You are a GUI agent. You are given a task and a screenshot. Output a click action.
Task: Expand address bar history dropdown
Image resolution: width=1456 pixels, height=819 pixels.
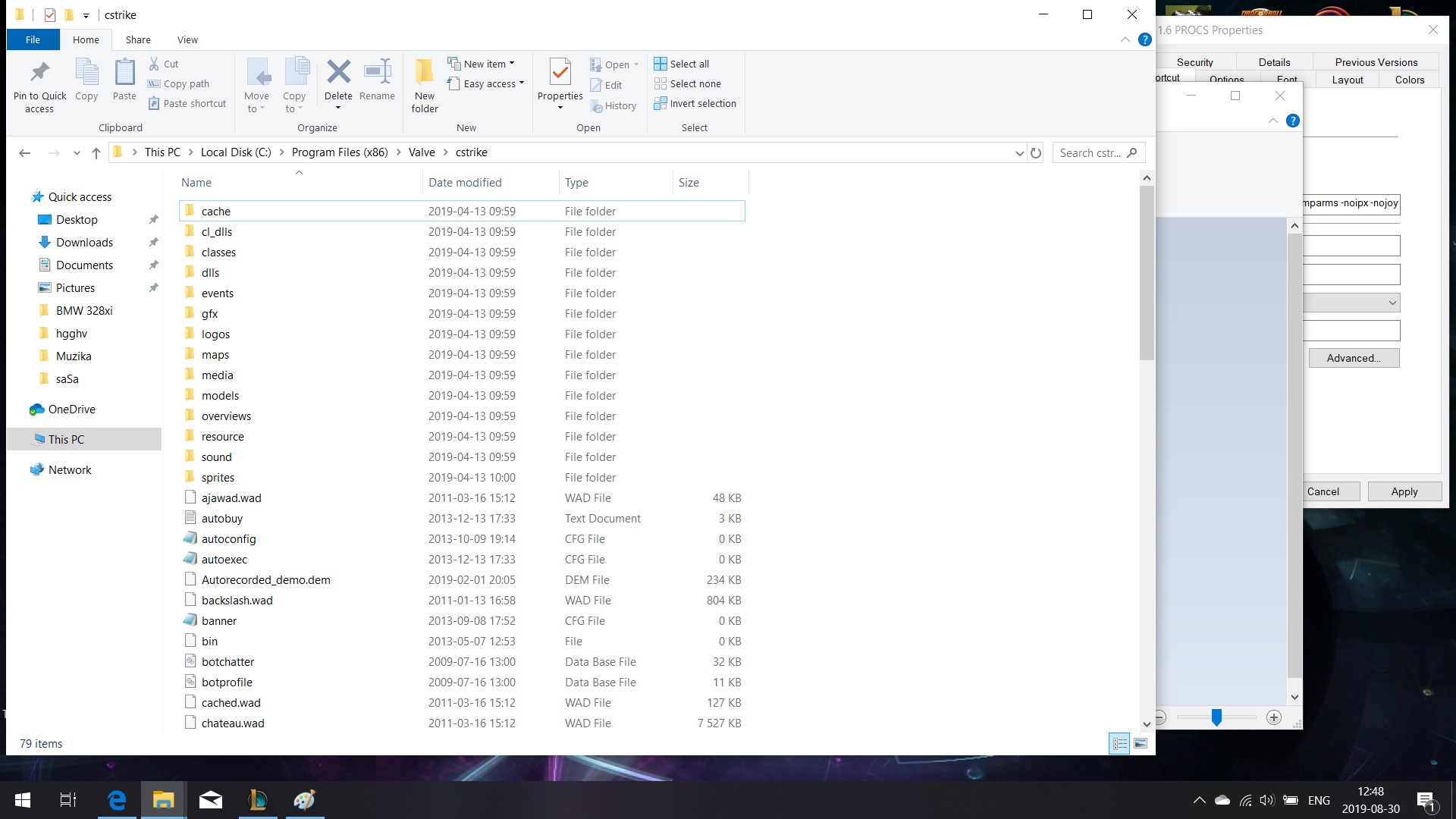[x=1019, y=152]
